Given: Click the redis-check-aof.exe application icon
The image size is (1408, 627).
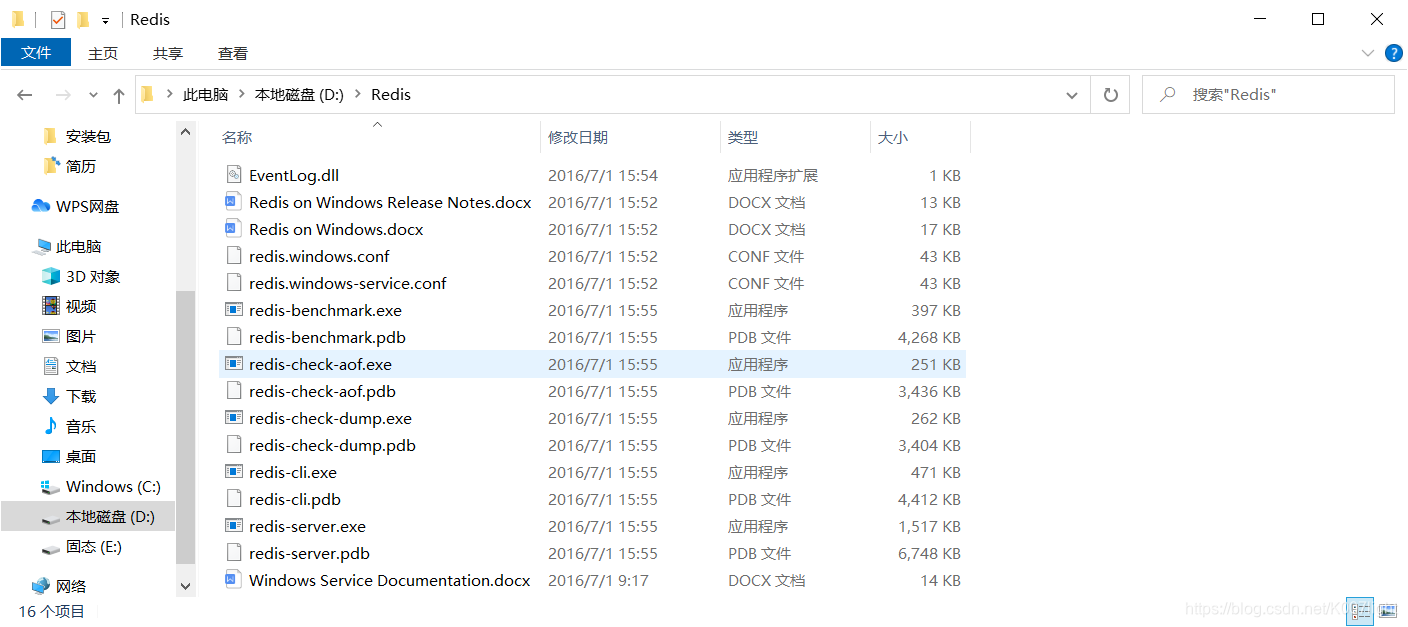Looking at the screenshot, I should point(234,364).
